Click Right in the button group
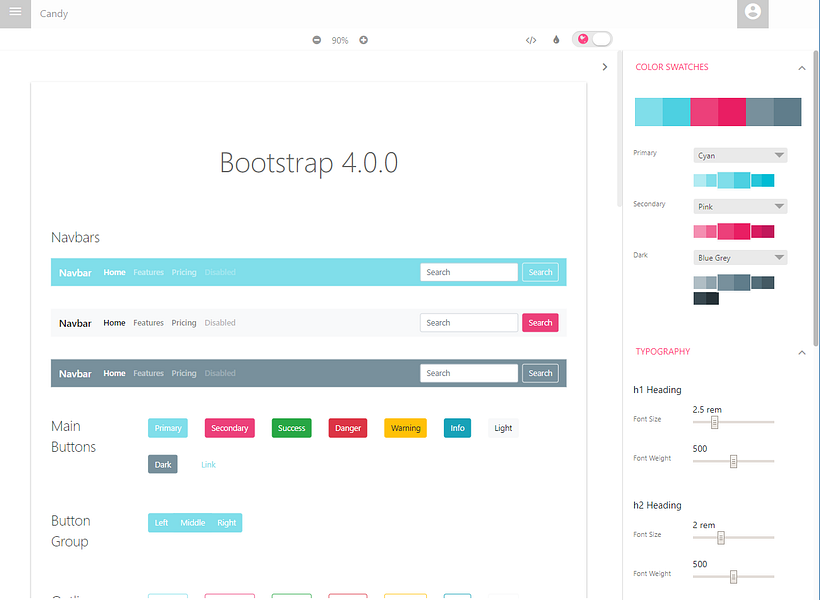The image size is (820, 600). click(226, 523)
